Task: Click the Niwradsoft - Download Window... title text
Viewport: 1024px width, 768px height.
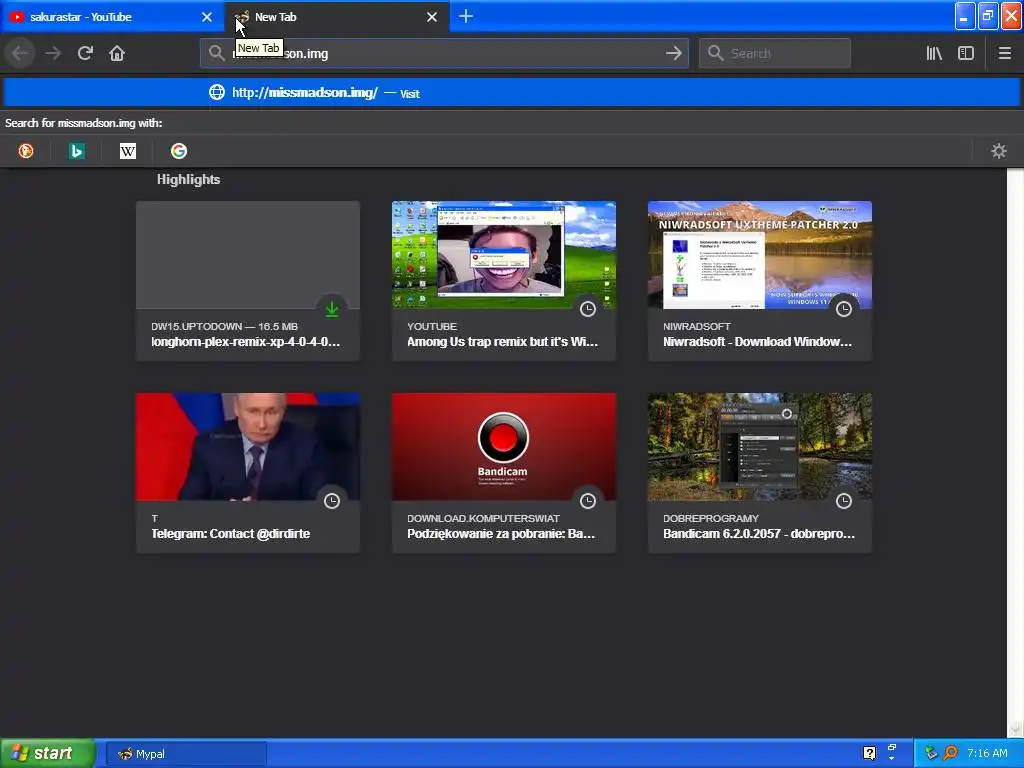Action: [x=757, y=342]
